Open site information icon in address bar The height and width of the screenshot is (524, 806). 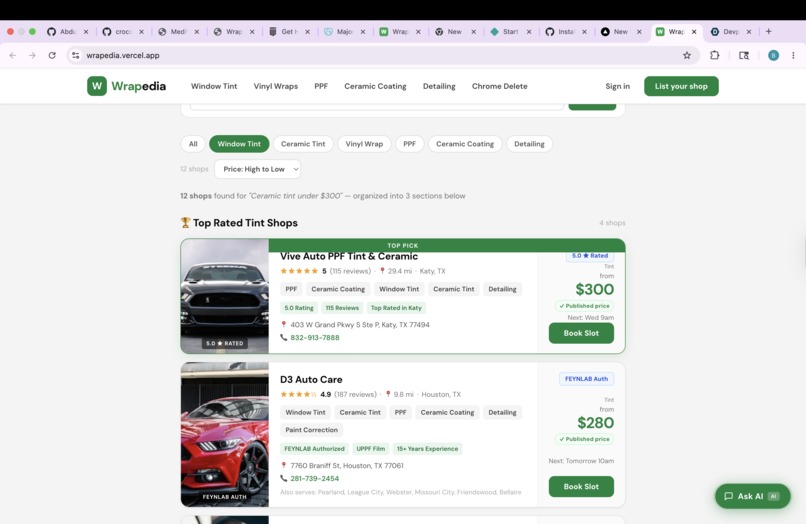76,55
